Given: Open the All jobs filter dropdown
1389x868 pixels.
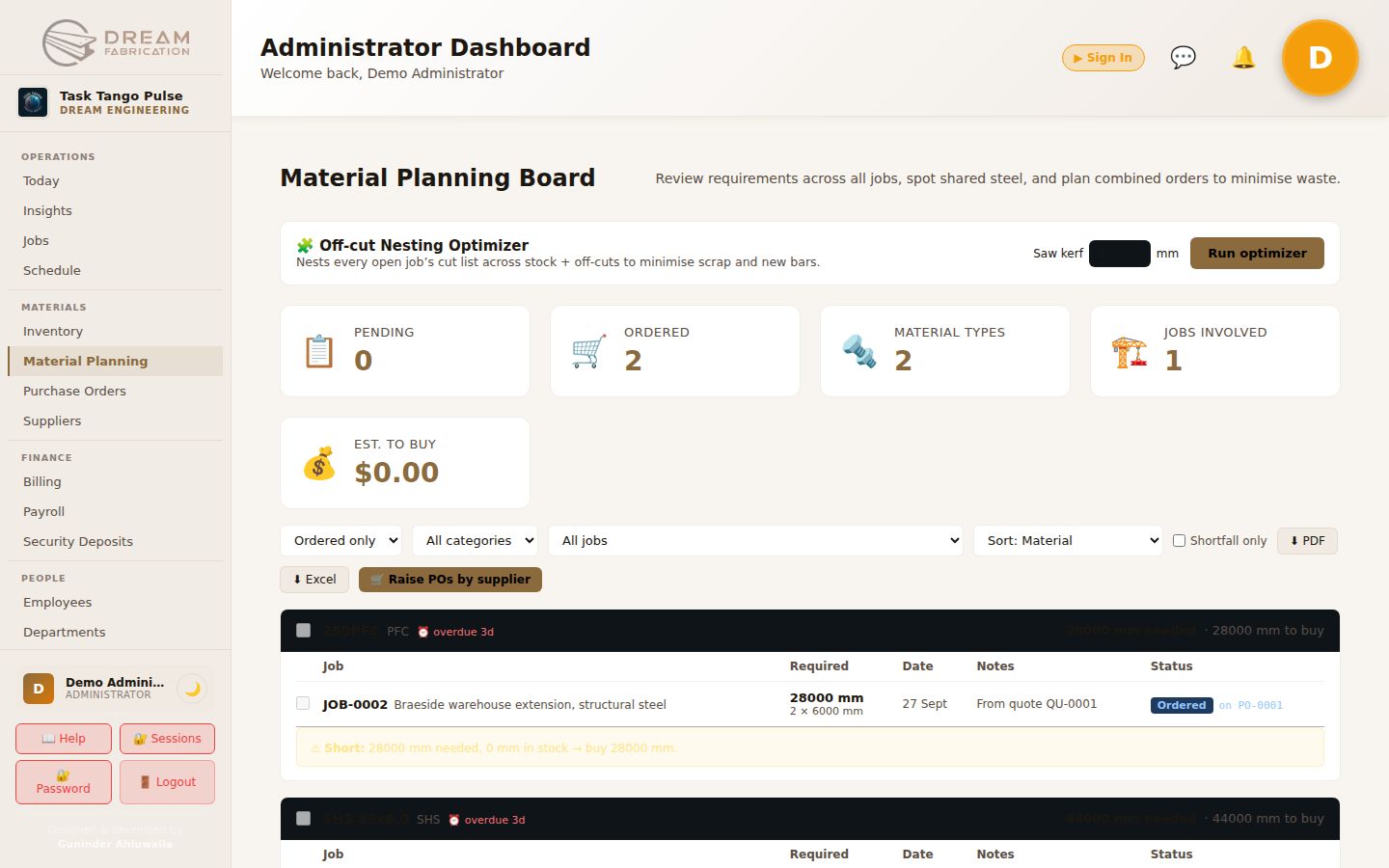Looking at the screenshot, I should (756, 540).
